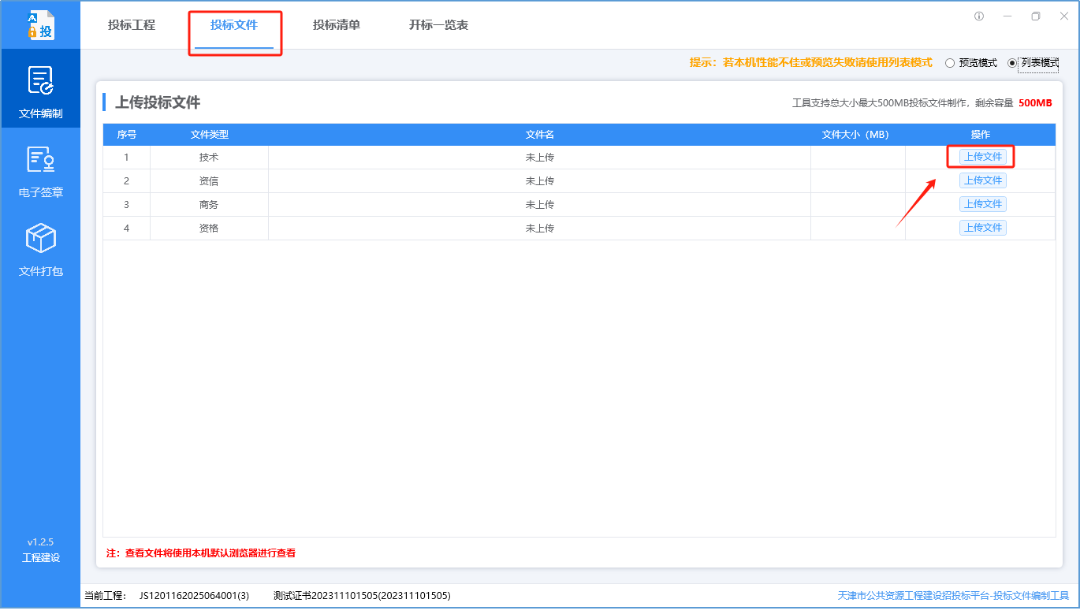Image resolution: width=1080 pixels, height=610 pixels.
Task: Select the 列表模式 radio option
Action: tap(1010, 62)
